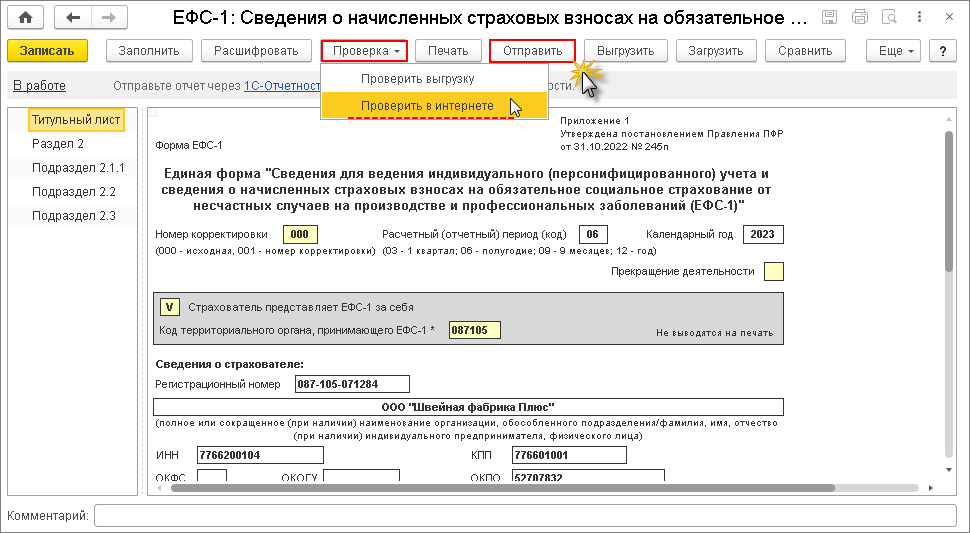Open 'Подраздел 2.1.1' in the section list
The width and height of the screenshot is (970, 533).
pyautogui.click(x=78, y=168)
